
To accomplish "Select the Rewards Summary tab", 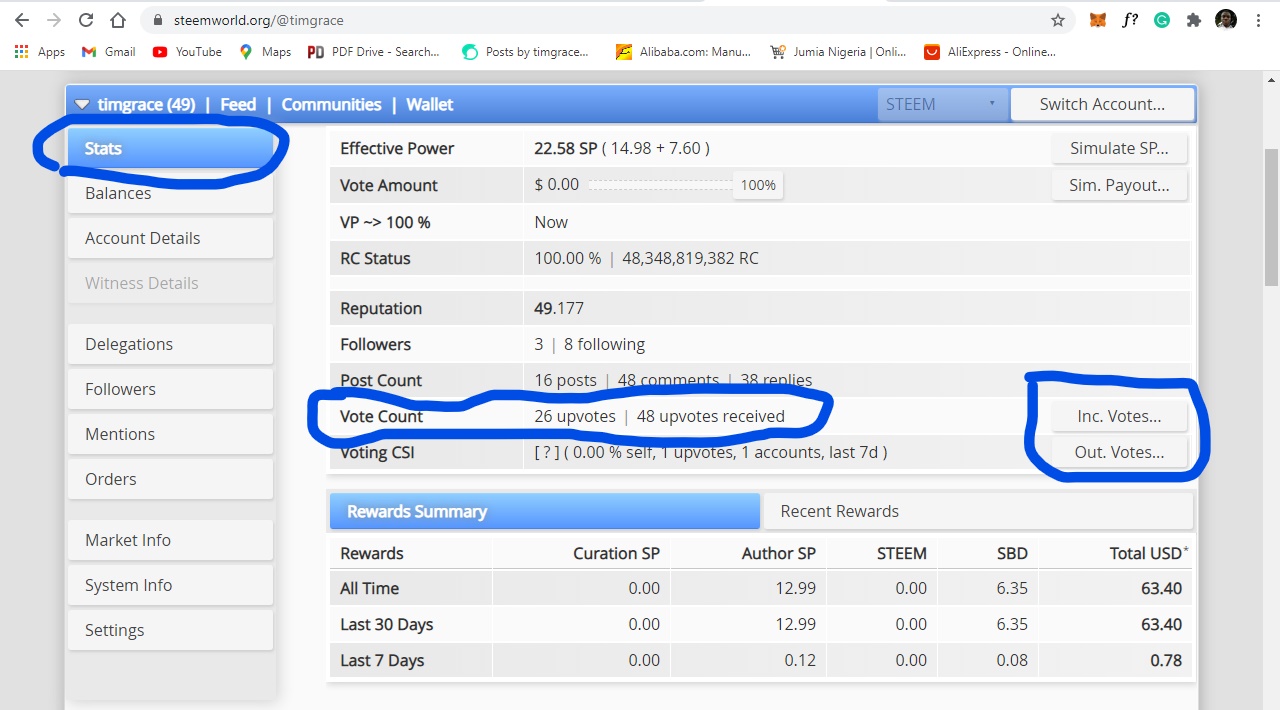I will (545, 511).
